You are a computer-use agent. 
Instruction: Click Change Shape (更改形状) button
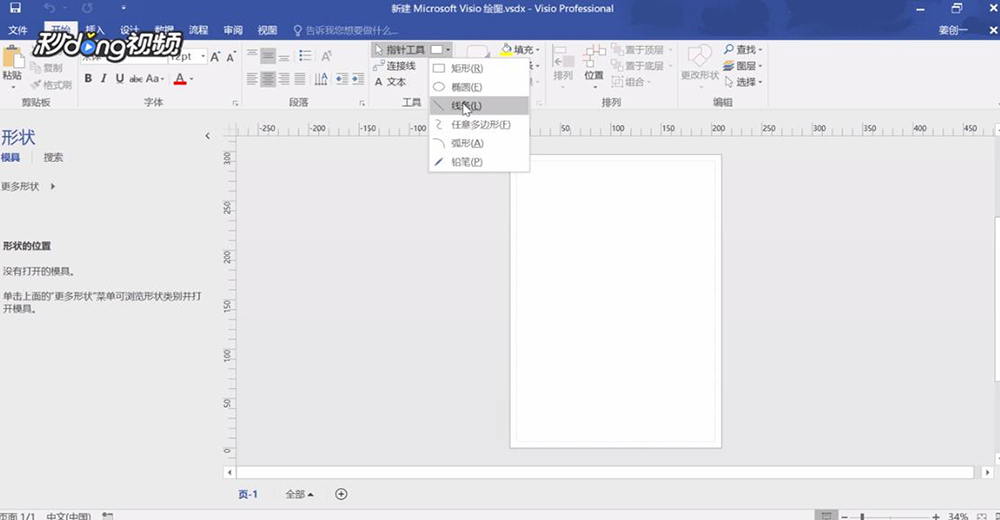click(700, 64)
